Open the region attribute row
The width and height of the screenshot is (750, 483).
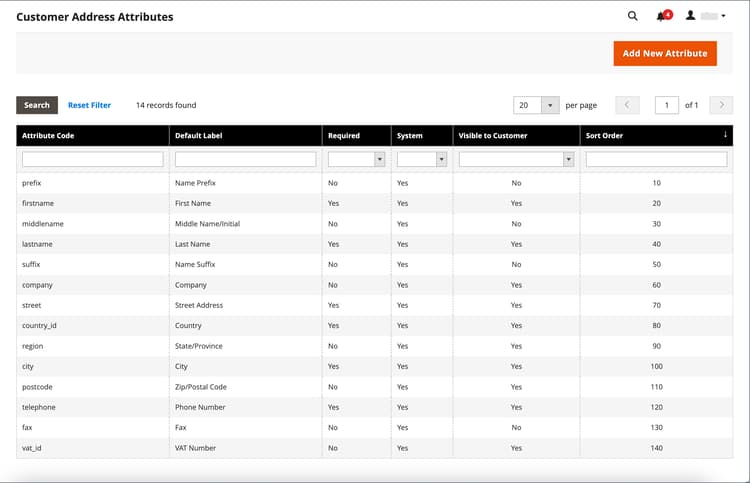(x=375, y=346)
